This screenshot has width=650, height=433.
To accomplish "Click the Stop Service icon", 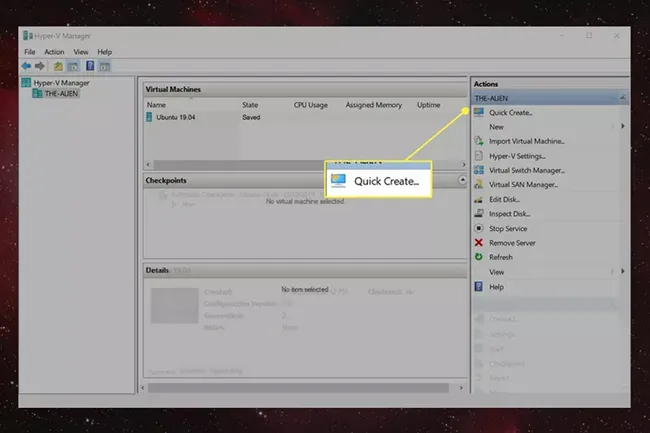I will tap(480, 228).
